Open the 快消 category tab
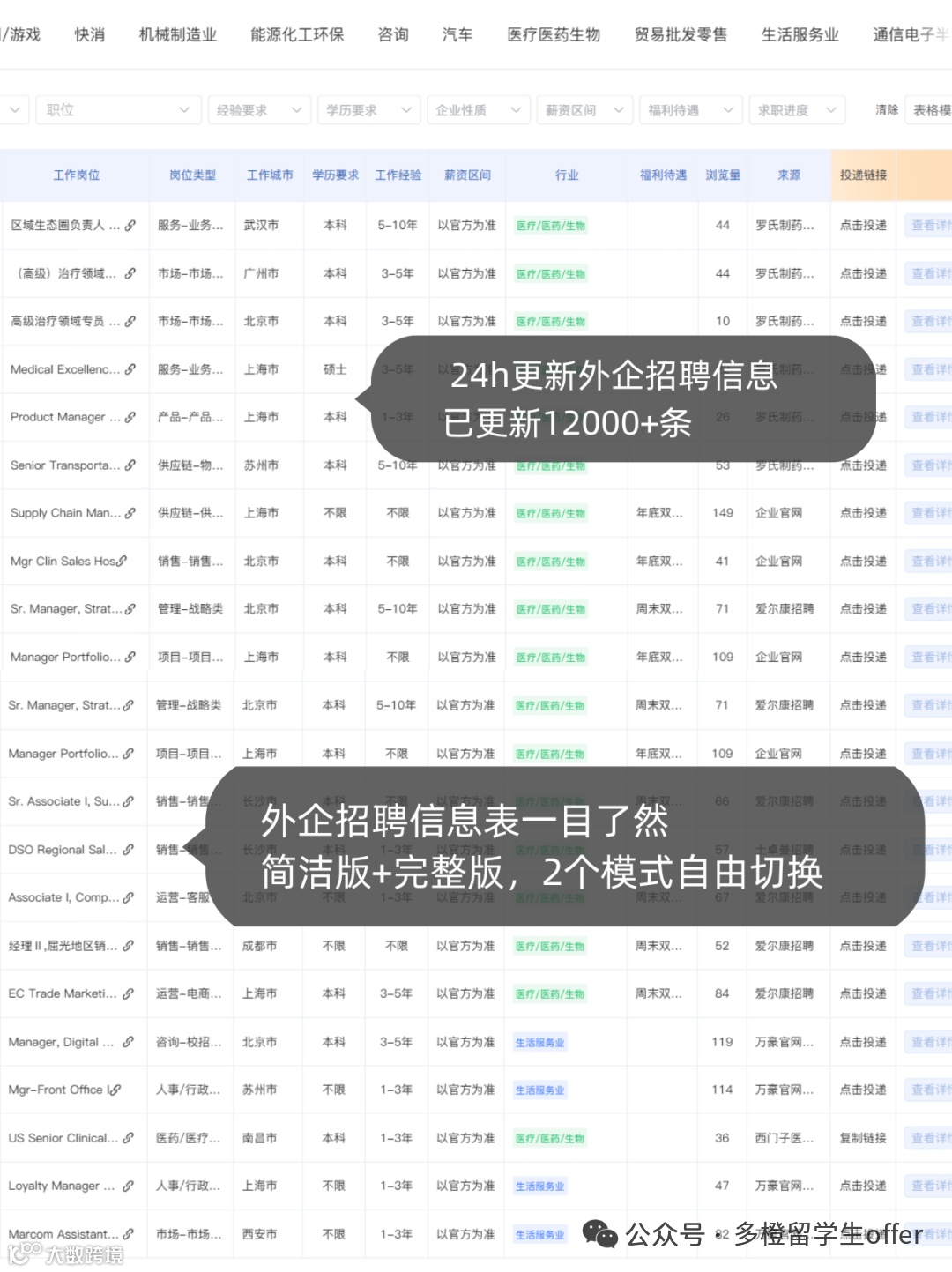The height and width of the screenshot is (1272, 952). coord(89,34)
